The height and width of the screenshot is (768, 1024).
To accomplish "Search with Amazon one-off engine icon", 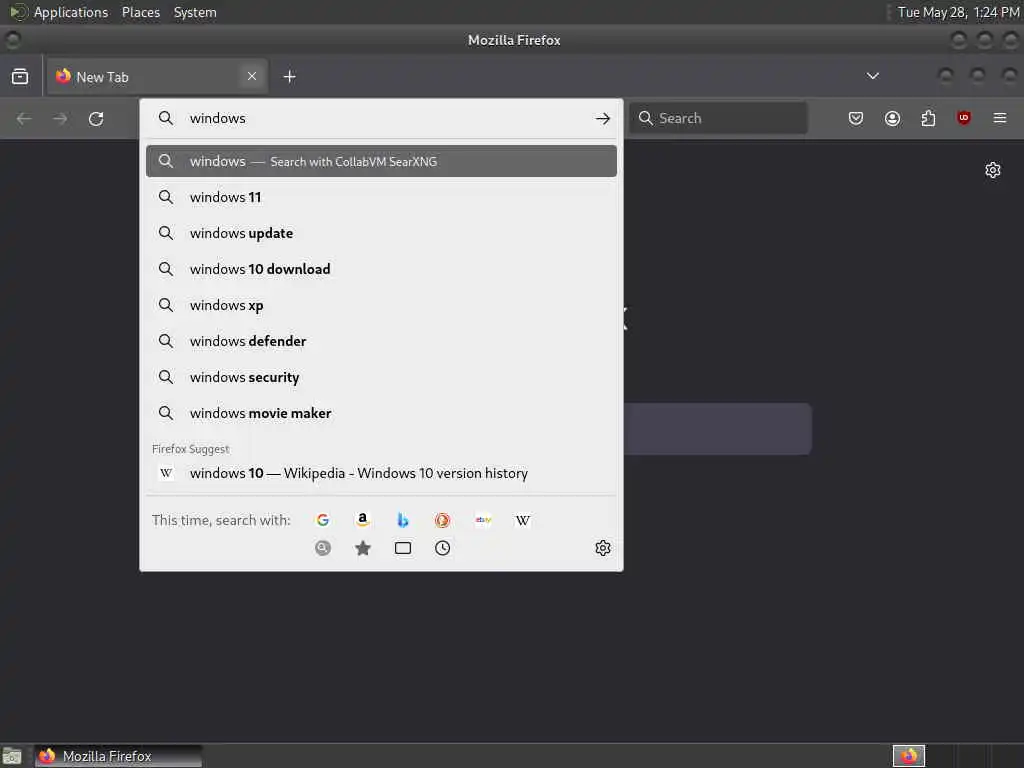I will tap(362, 520).
